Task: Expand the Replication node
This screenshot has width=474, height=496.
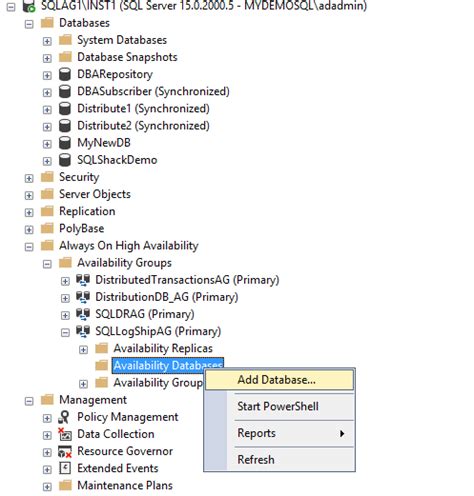Action: coord(29,213)
